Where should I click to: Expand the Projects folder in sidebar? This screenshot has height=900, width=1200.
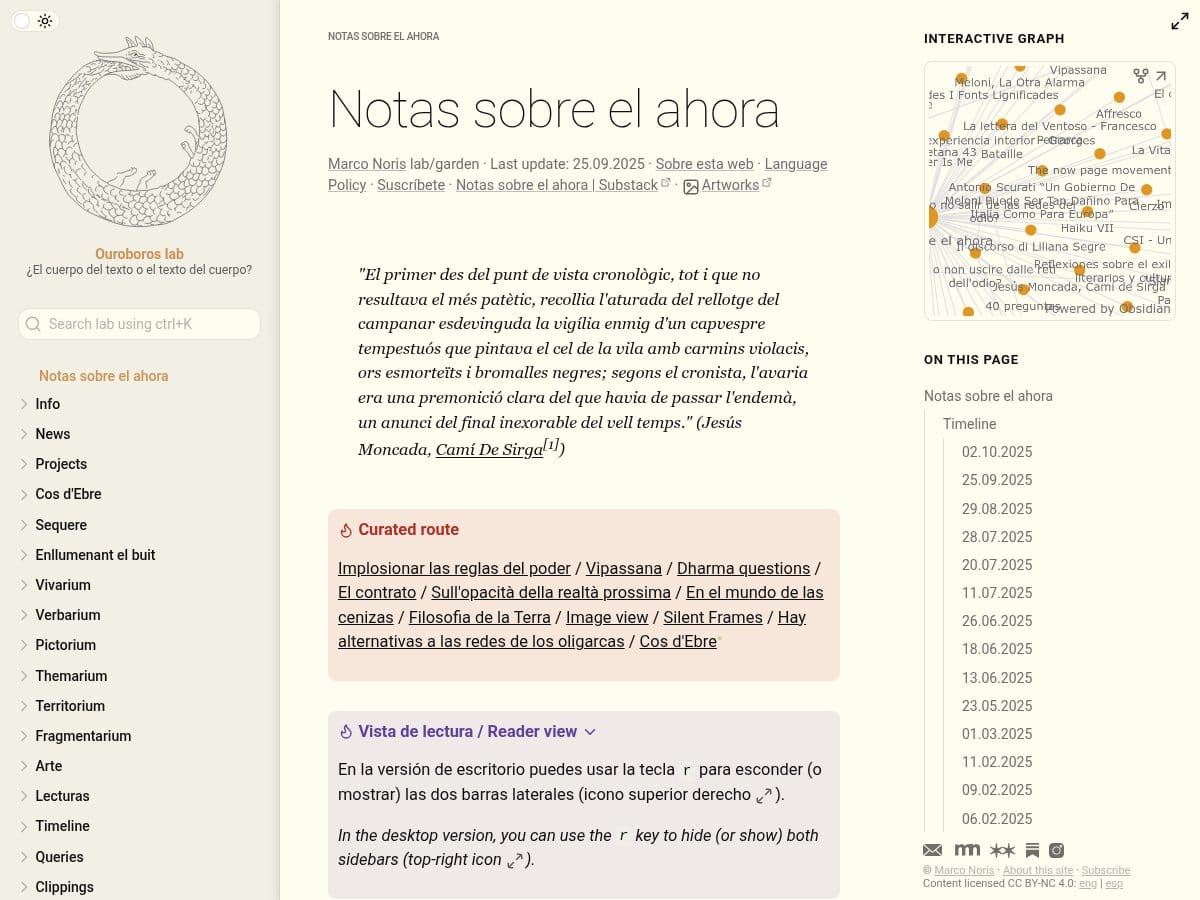(x=24, y=464)
